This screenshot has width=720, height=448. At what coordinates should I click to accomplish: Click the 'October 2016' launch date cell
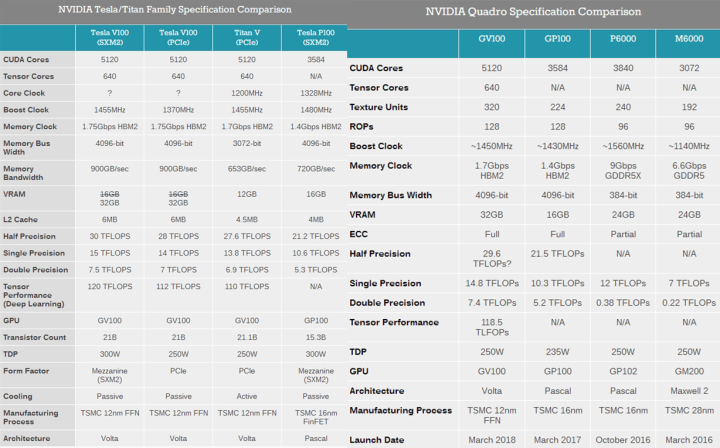tap(623, 440)
